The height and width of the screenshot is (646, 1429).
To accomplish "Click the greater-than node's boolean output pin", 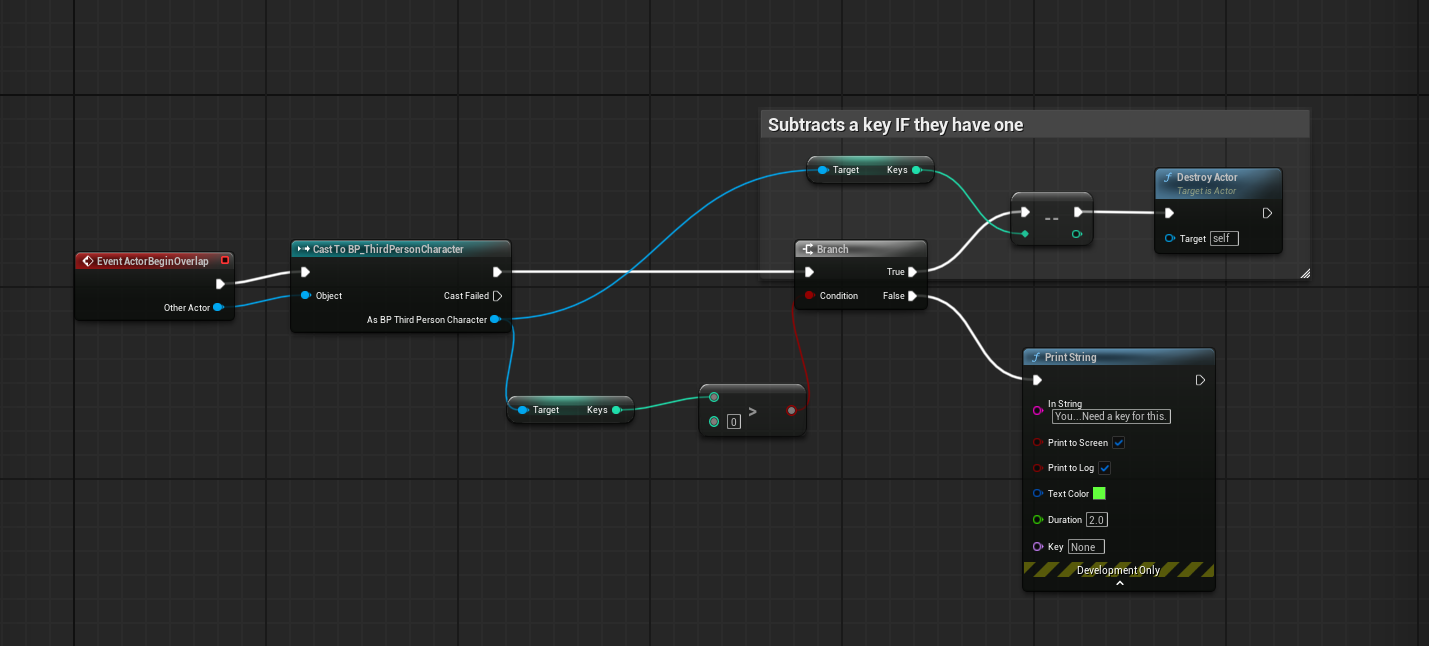I will point(791,410).
